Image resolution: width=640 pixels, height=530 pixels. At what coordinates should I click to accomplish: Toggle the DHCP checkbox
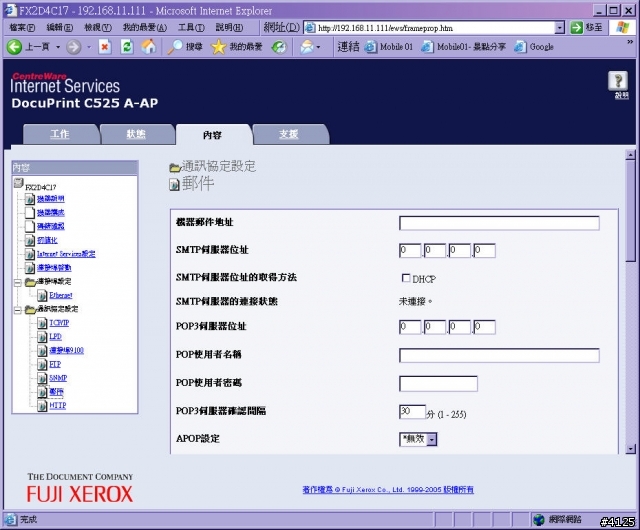tap(406, 278)
